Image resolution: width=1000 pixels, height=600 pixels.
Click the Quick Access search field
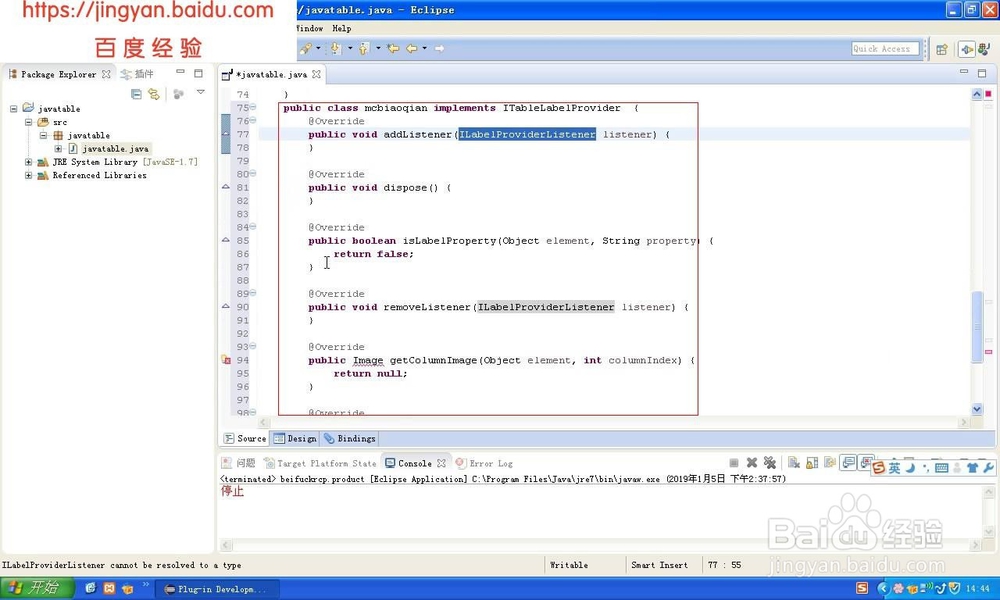pyautogui.click(x=885, y=48)
